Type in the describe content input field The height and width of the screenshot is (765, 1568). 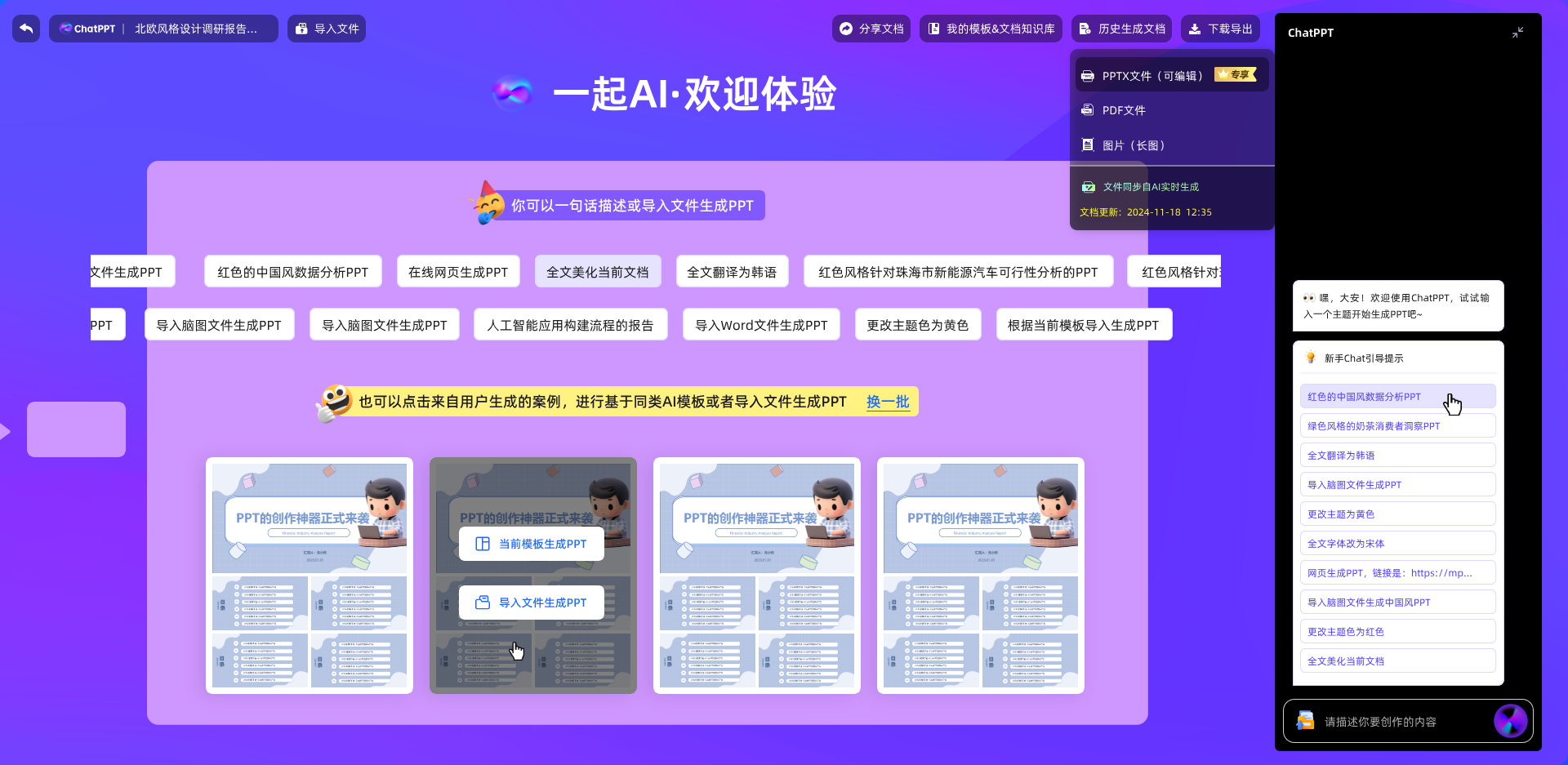(x=1401, y=722)
